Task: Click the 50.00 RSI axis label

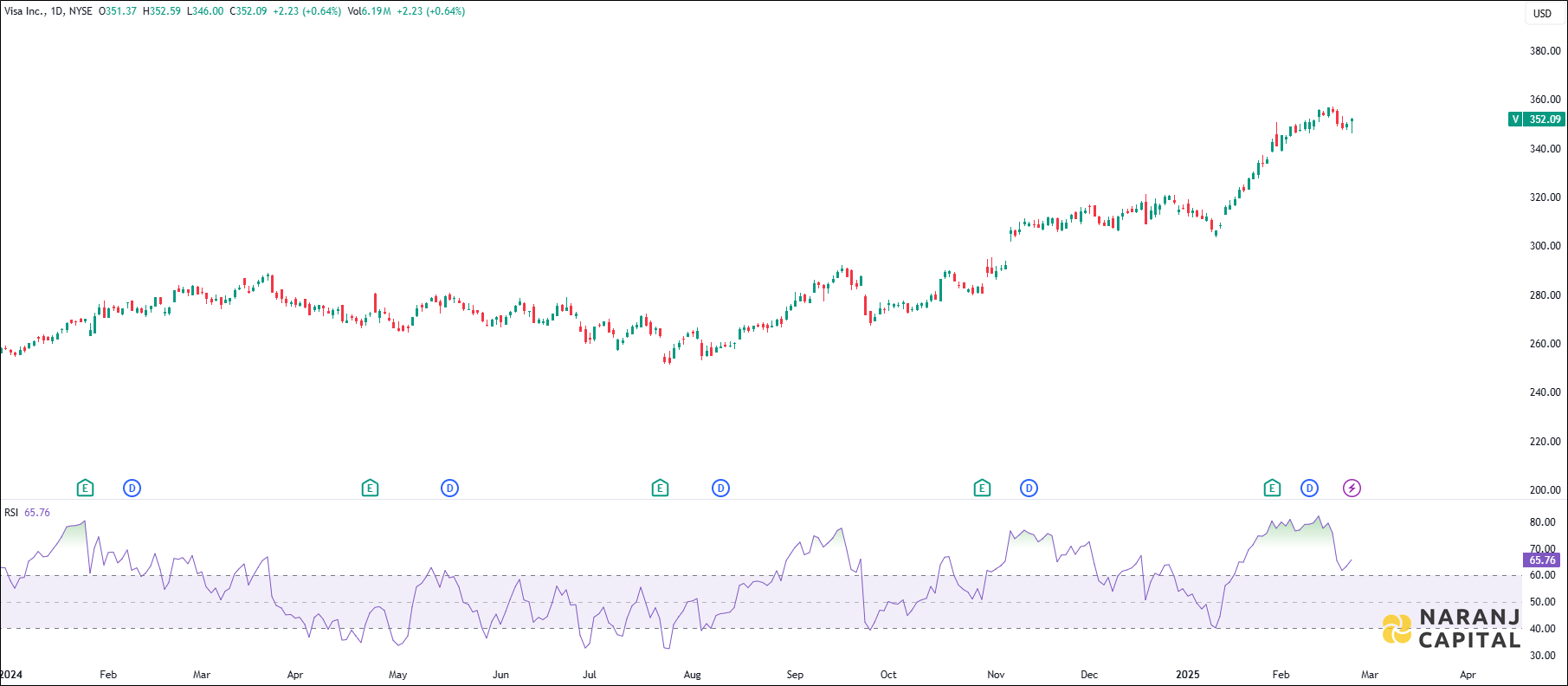Action: pos(1542,602)
